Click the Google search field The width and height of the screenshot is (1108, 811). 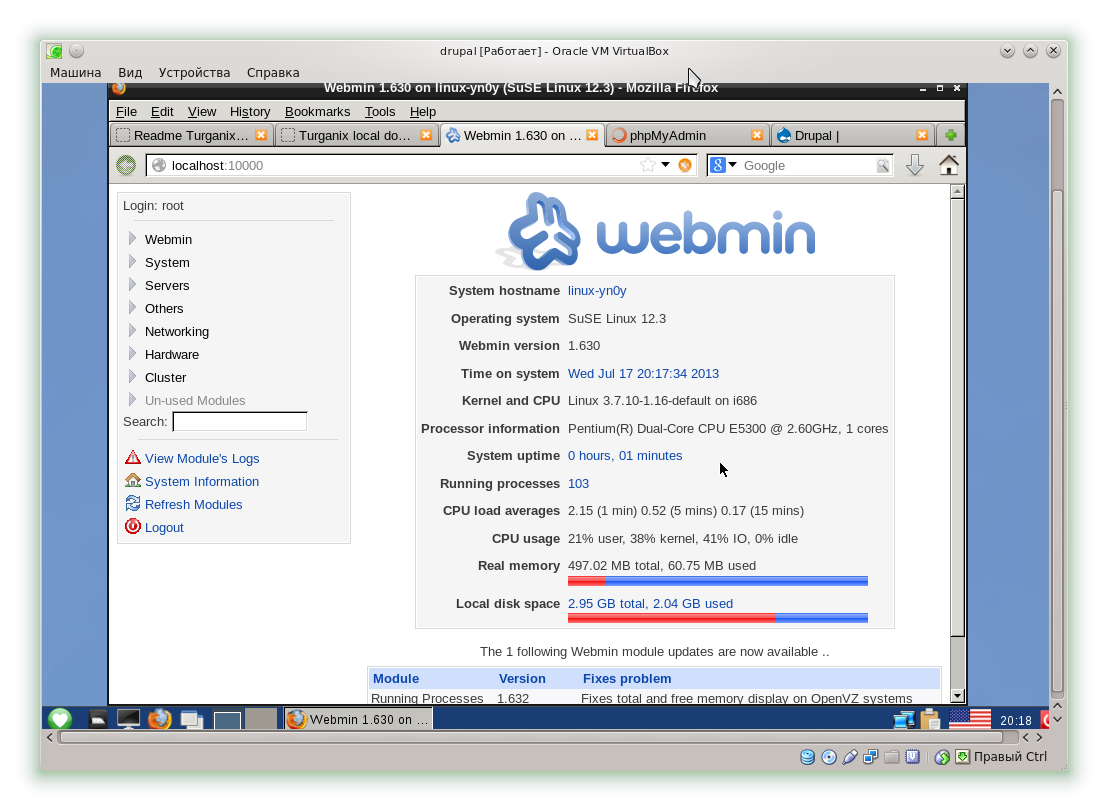coord(808,165)
